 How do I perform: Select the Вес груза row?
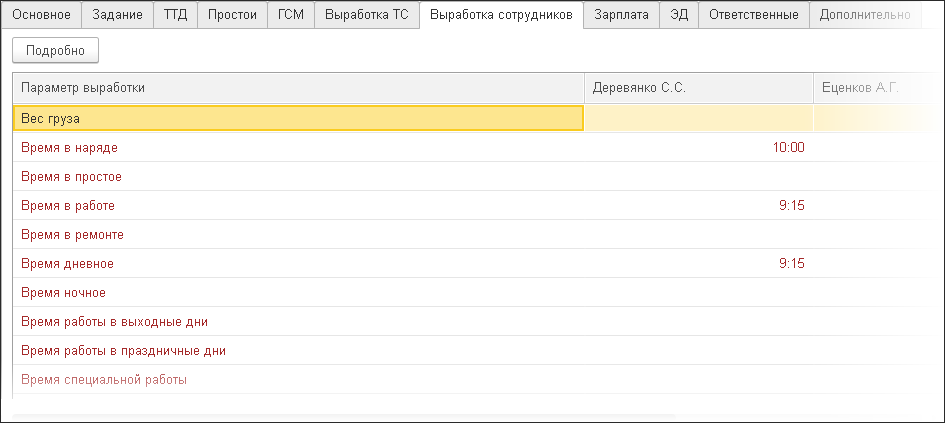pyautogui.click(x=297, y=118)
